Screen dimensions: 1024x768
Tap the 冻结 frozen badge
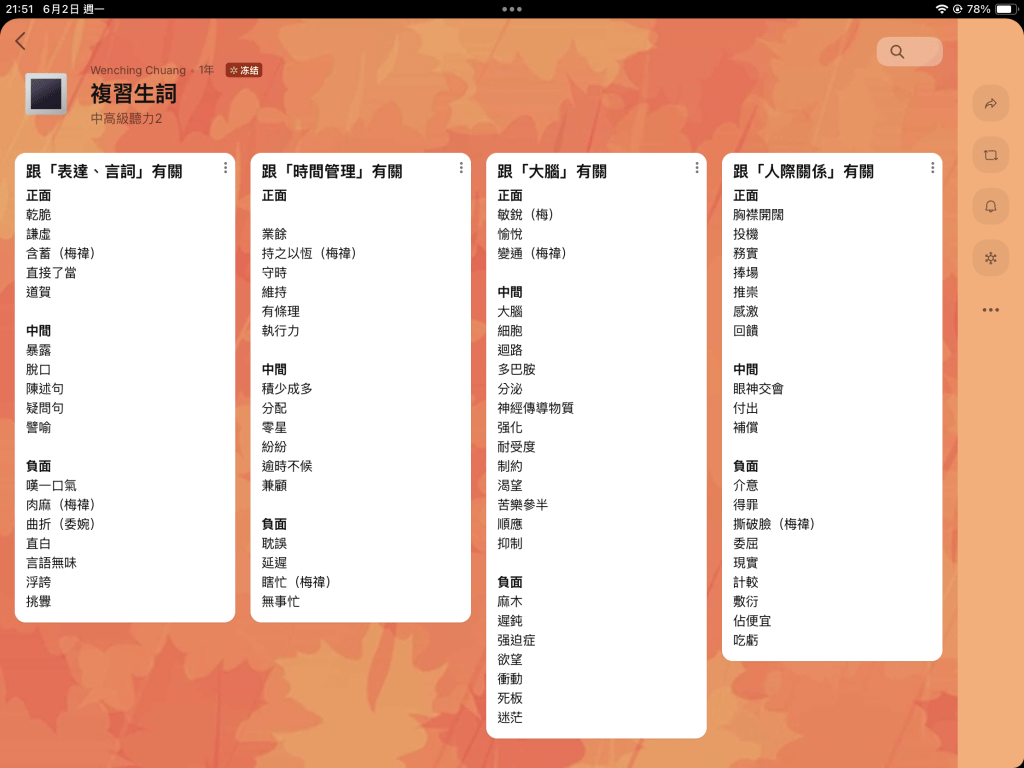[x=244, y=71]
